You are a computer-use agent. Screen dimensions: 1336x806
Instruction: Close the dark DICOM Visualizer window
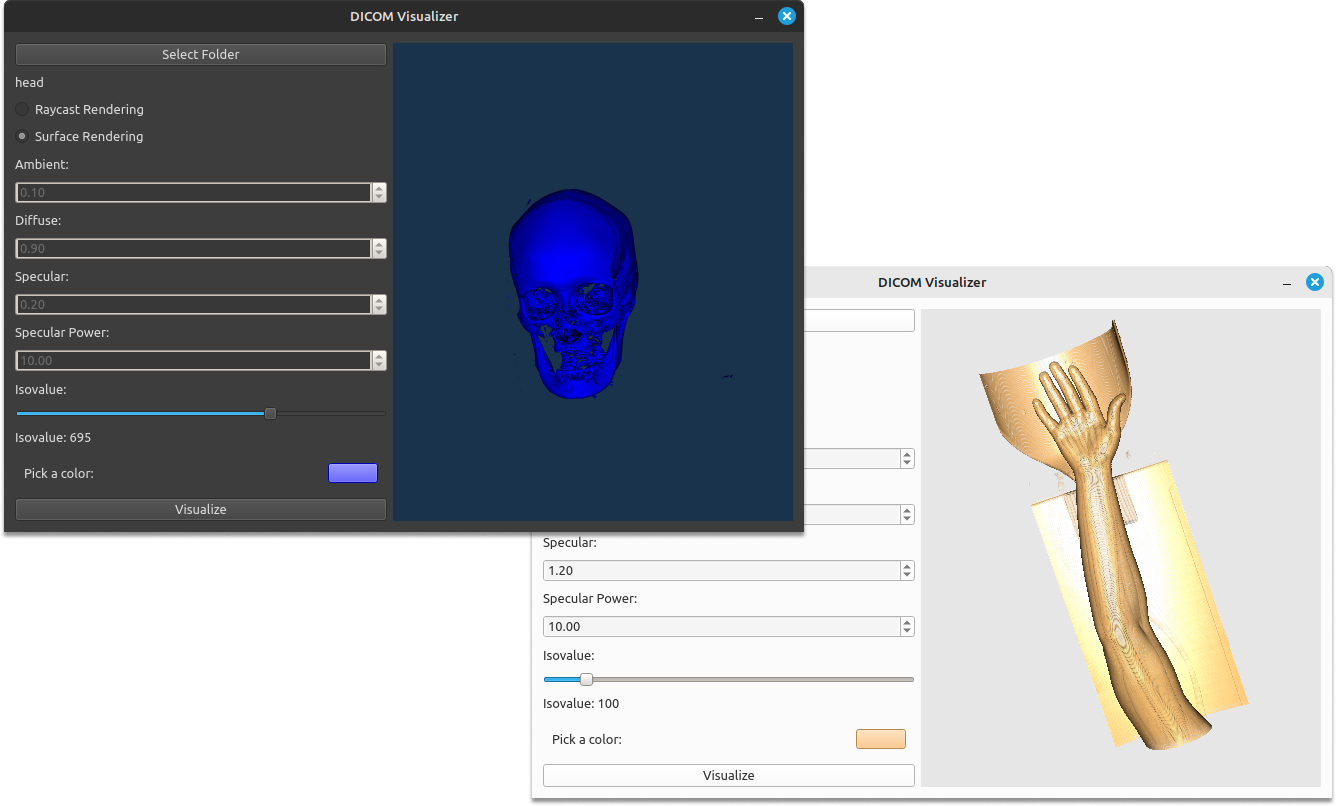[787, 16]
